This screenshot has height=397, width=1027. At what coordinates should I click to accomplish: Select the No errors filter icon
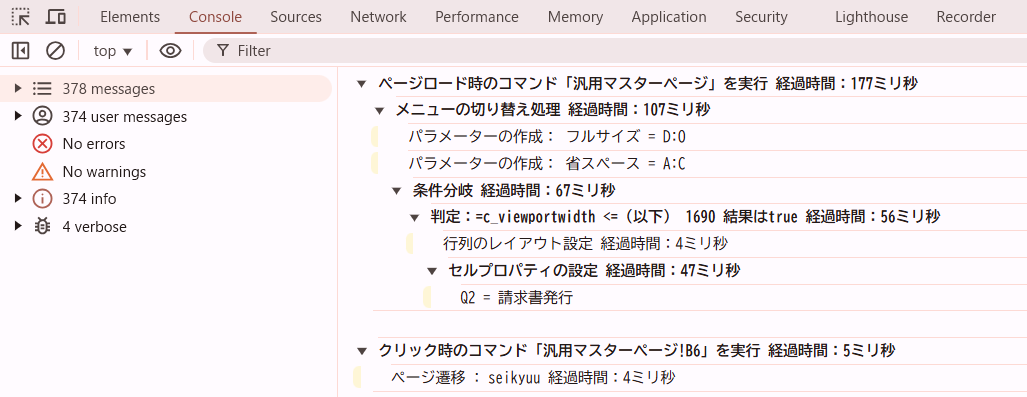pyautogui.click(x=42, y=143)
